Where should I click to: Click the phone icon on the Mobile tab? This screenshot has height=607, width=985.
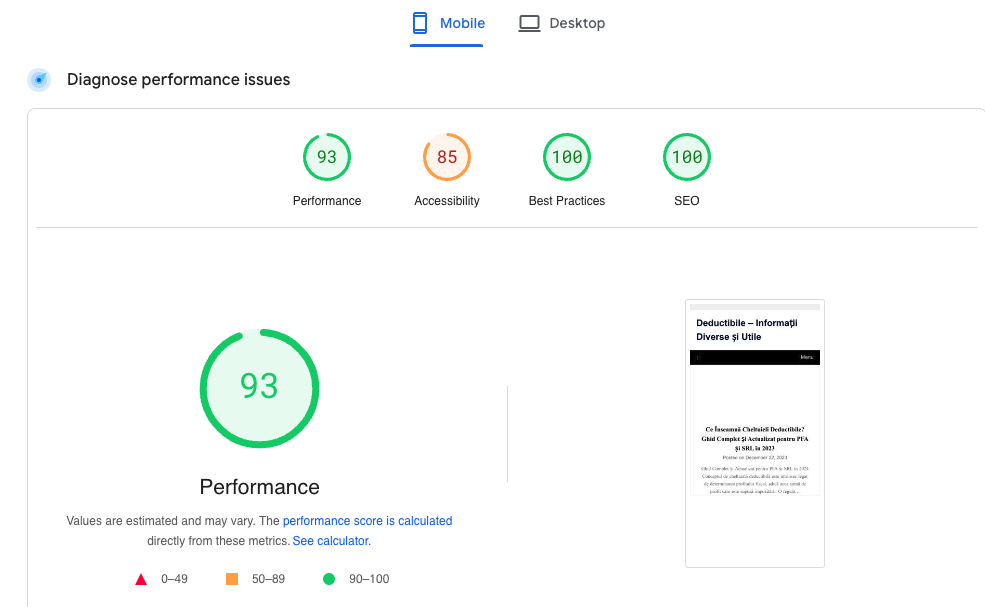(420, 23)
